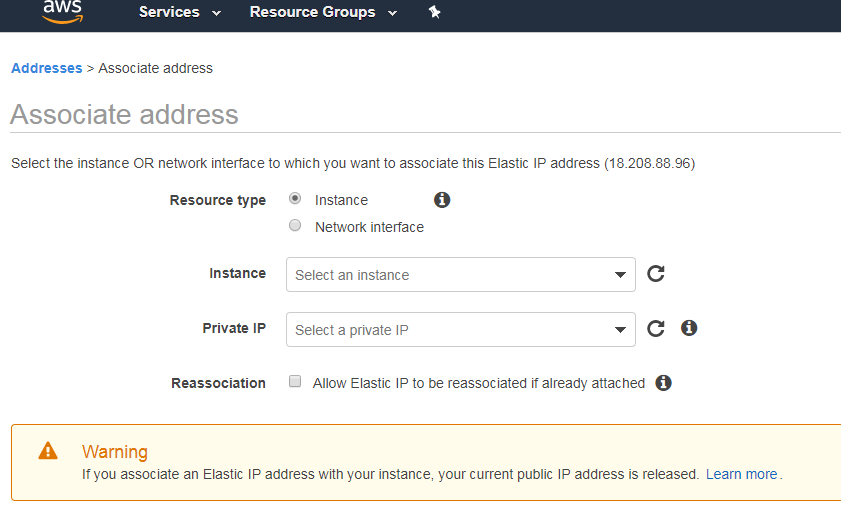Click the Network interface label text
841x512 pixels.
click(x=370, y=227)
